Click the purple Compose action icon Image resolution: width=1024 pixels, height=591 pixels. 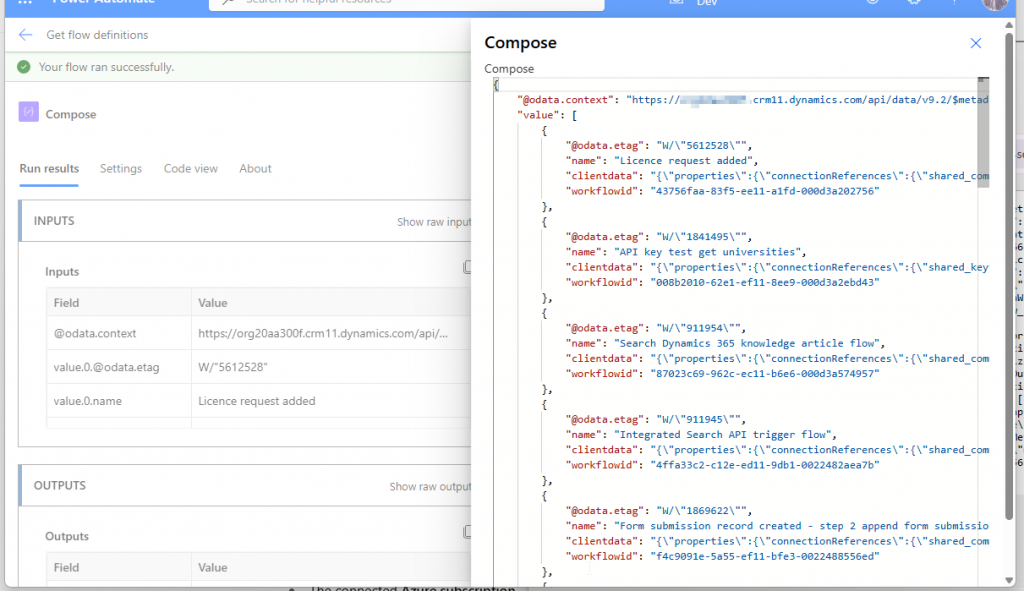tap(29, 113)
